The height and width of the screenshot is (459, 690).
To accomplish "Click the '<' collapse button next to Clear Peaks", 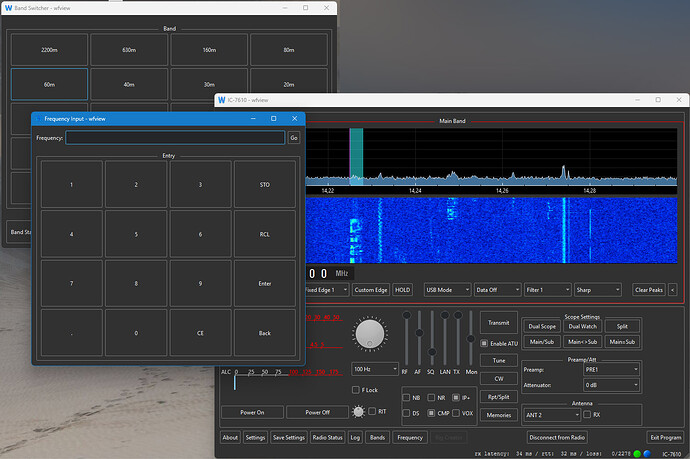I will (x=672, y=290).
